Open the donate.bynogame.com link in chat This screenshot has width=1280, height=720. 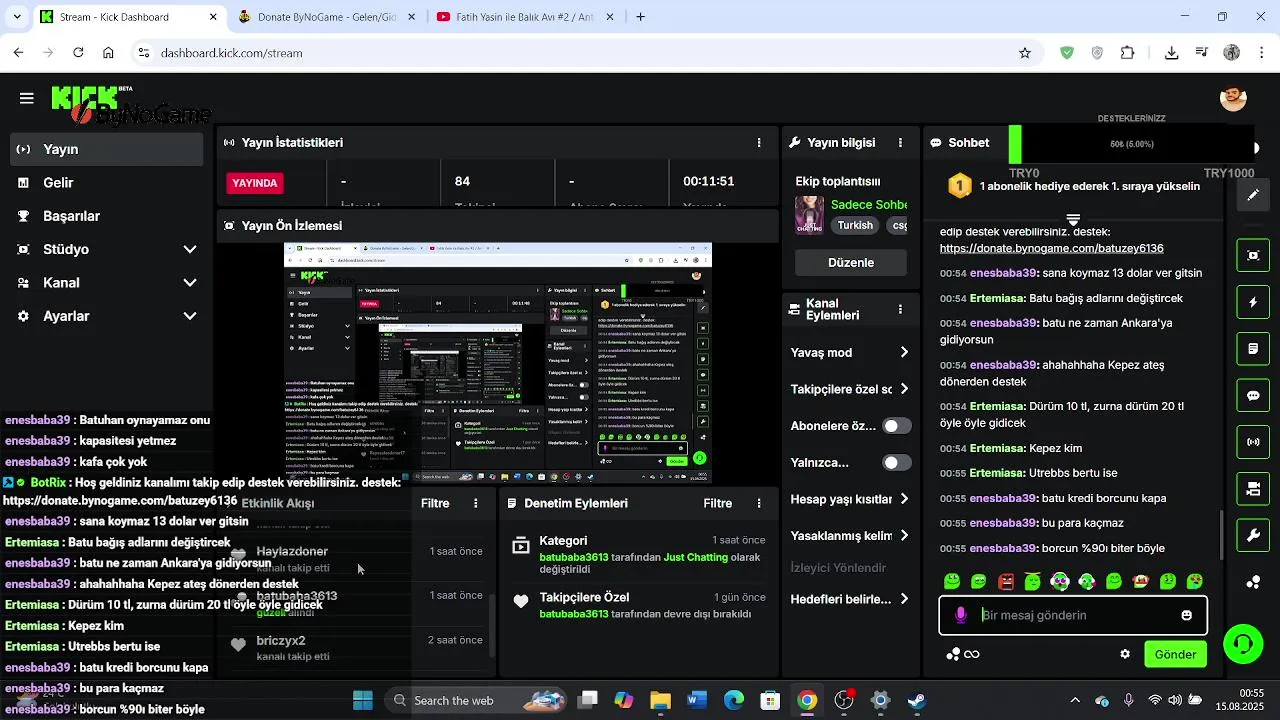[1051, 248]
